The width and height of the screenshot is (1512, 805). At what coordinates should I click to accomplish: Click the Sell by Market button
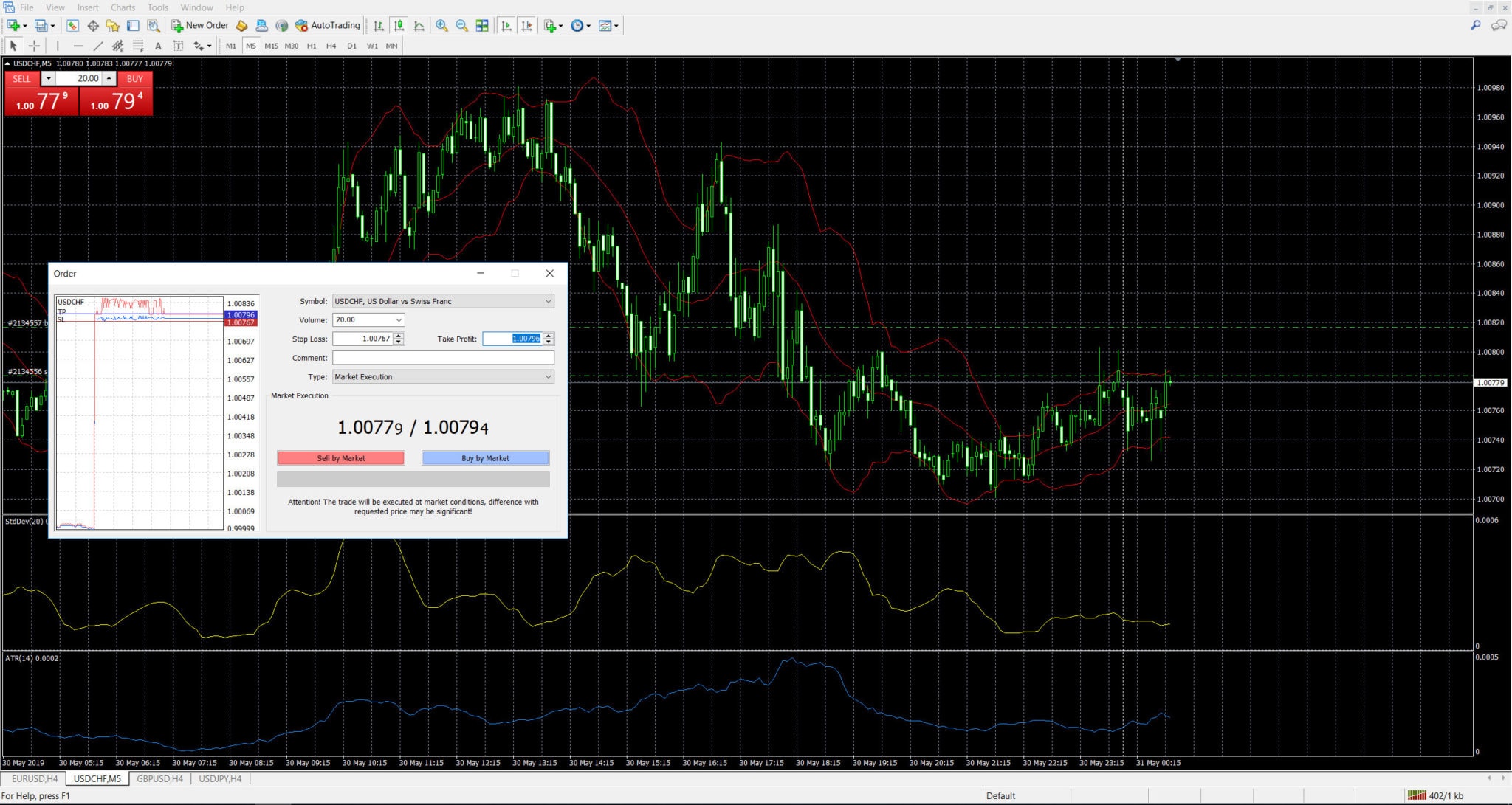(x=340, y=458)
